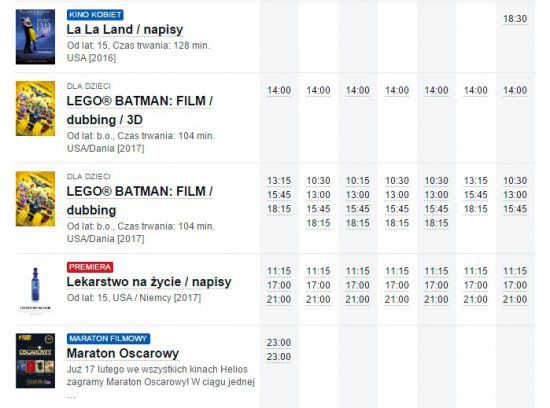Click the red PREMIERA badge

click(90, 267)
